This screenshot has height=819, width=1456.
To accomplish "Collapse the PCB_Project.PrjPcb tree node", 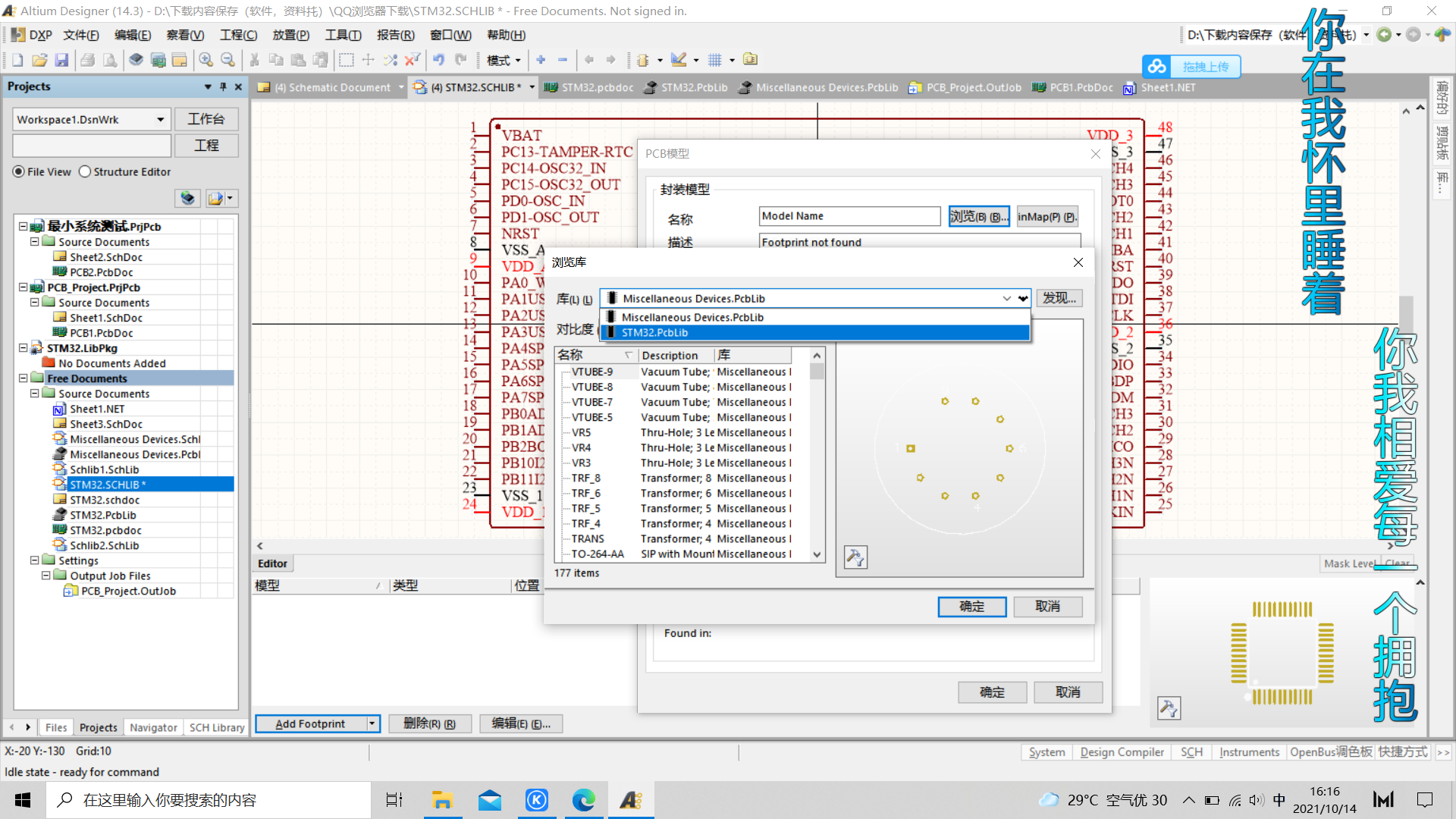I will point(24,287).
